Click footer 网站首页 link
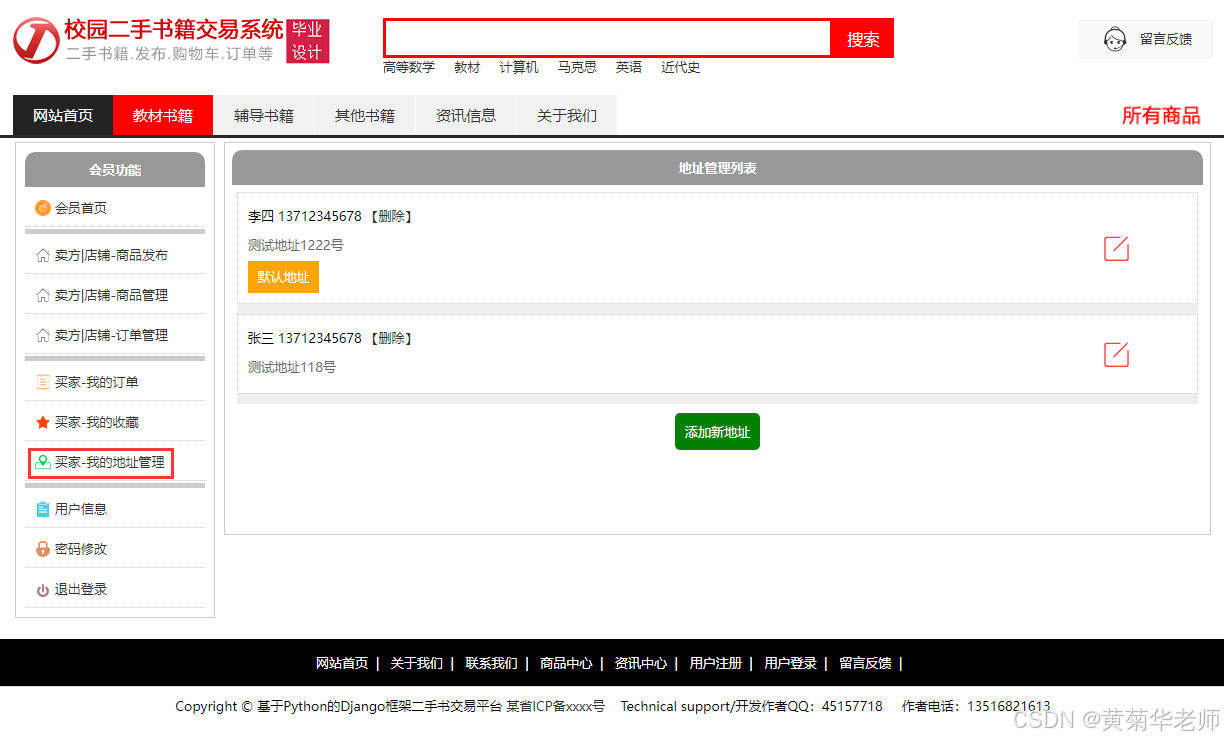Viewport: 1224px width, 739px height. point(342,663)
